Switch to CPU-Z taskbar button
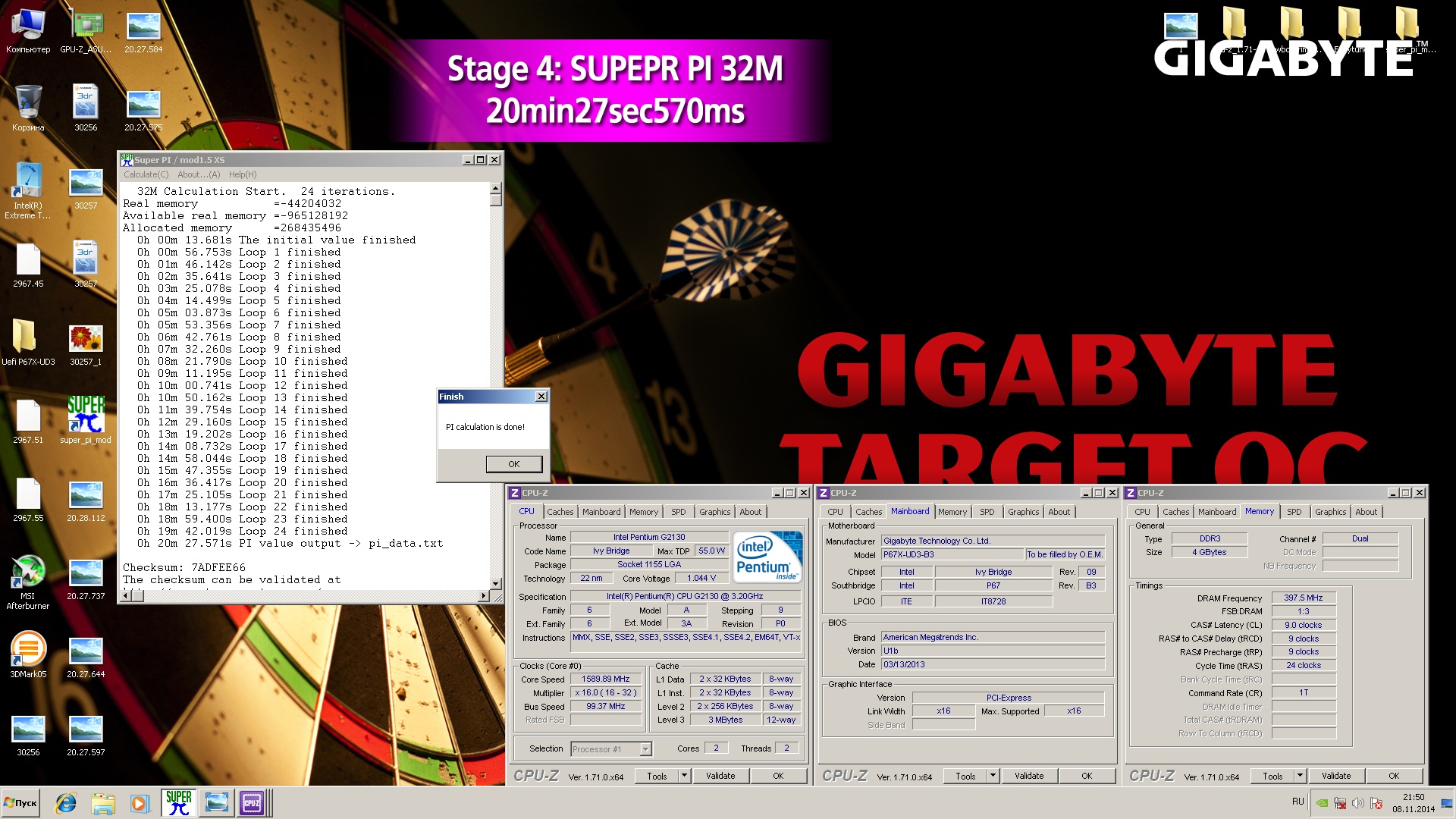Screen dimensions: 1456x819 (253, 803)
